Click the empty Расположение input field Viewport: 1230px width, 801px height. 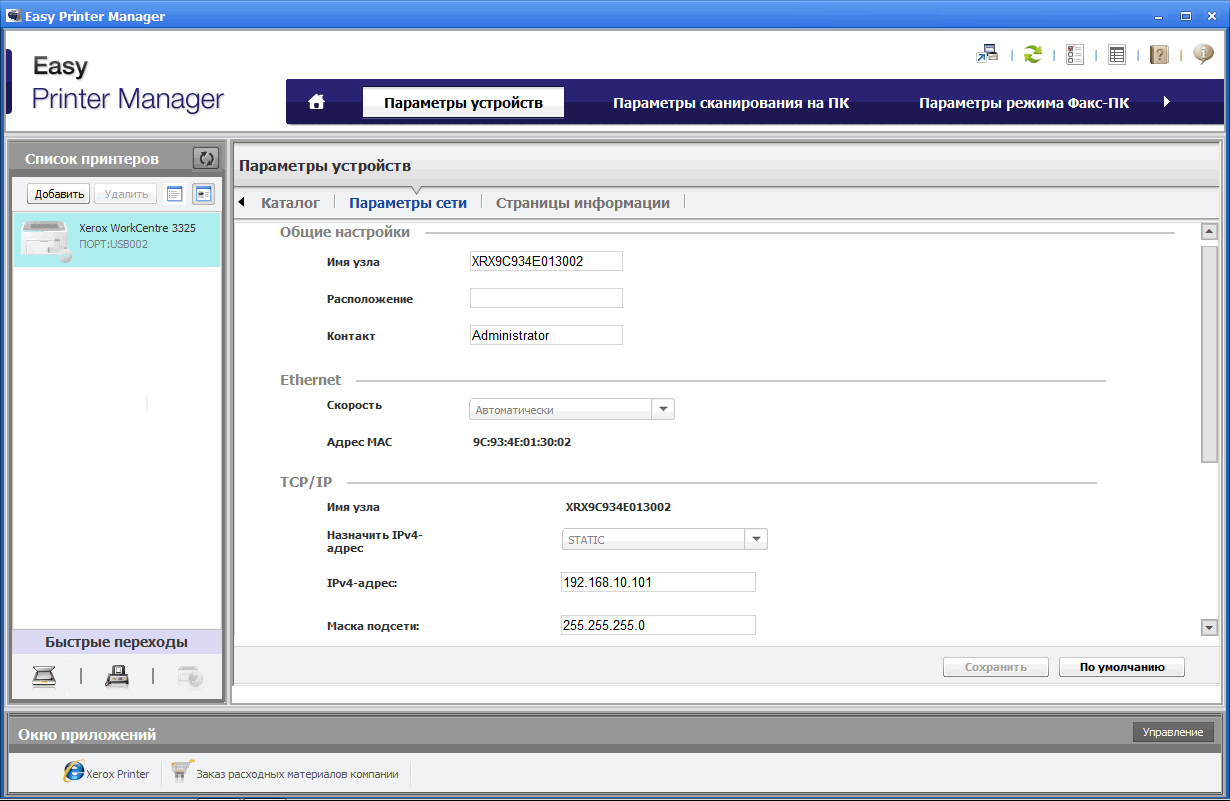(x=546, y=298)
